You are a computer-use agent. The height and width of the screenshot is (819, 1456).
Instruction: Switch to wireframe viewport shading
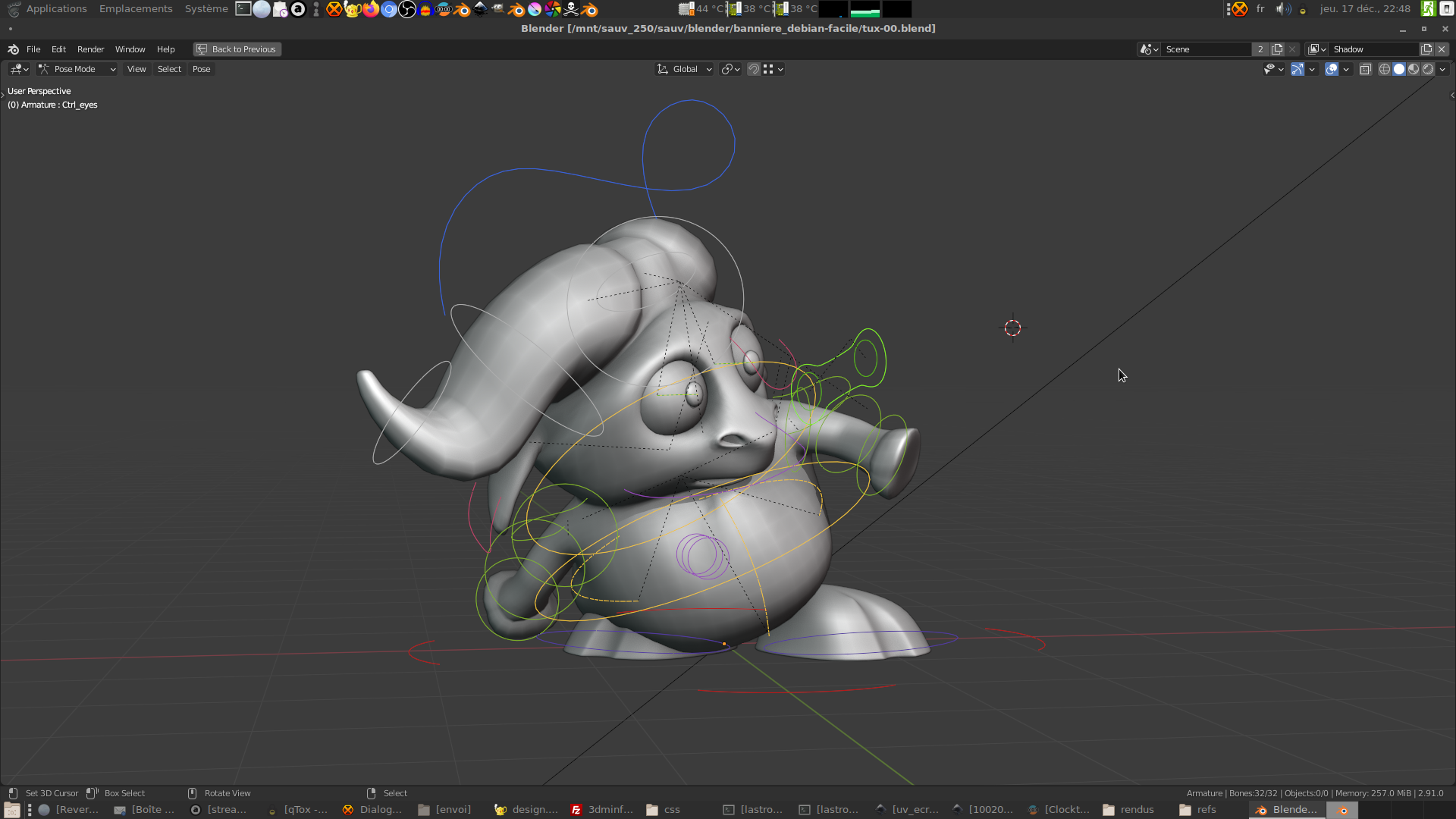[x=1385, y=69]
